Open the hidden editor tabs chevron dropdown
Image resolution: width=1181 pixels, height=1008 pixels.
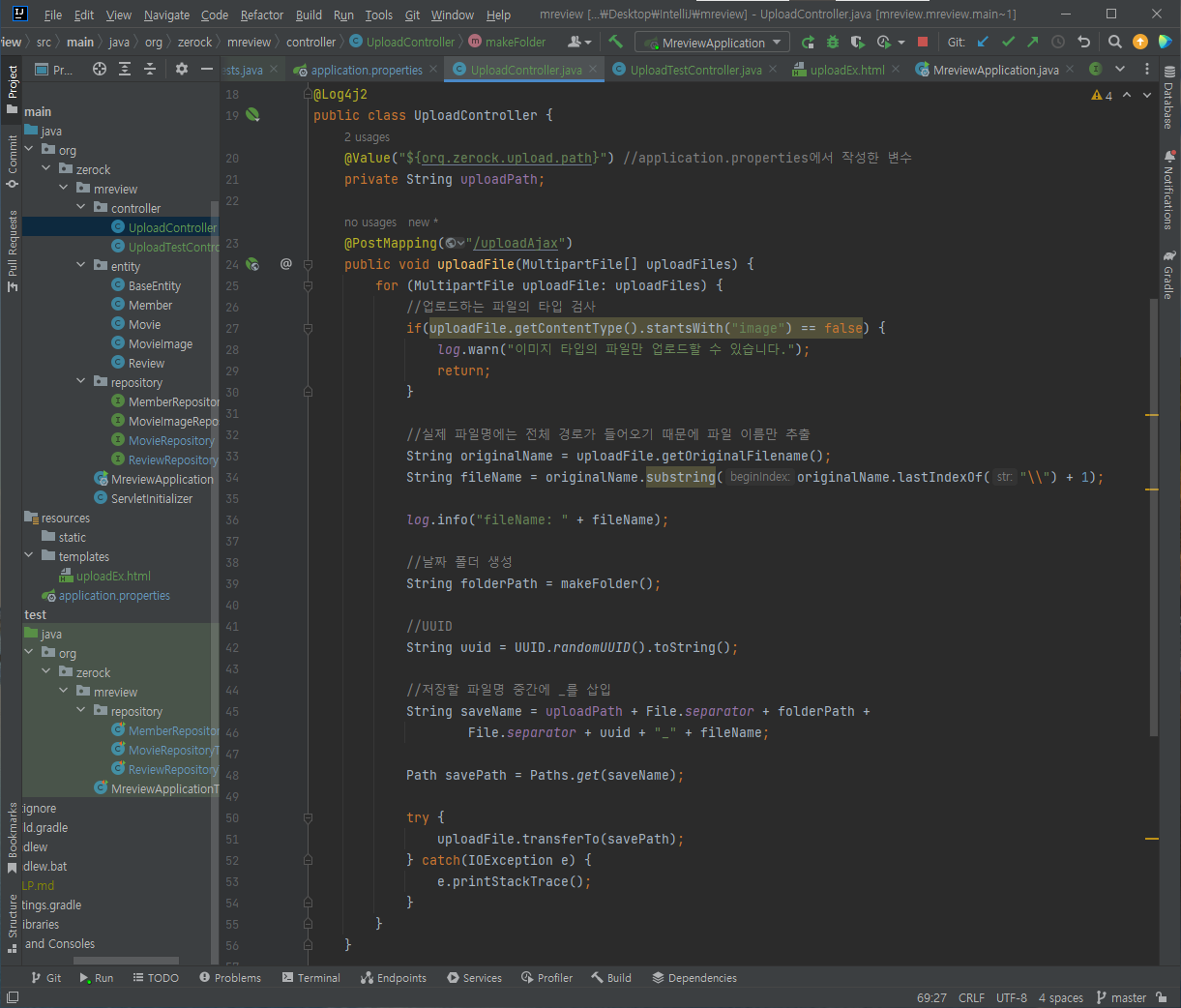click(x=1120, y=69)
